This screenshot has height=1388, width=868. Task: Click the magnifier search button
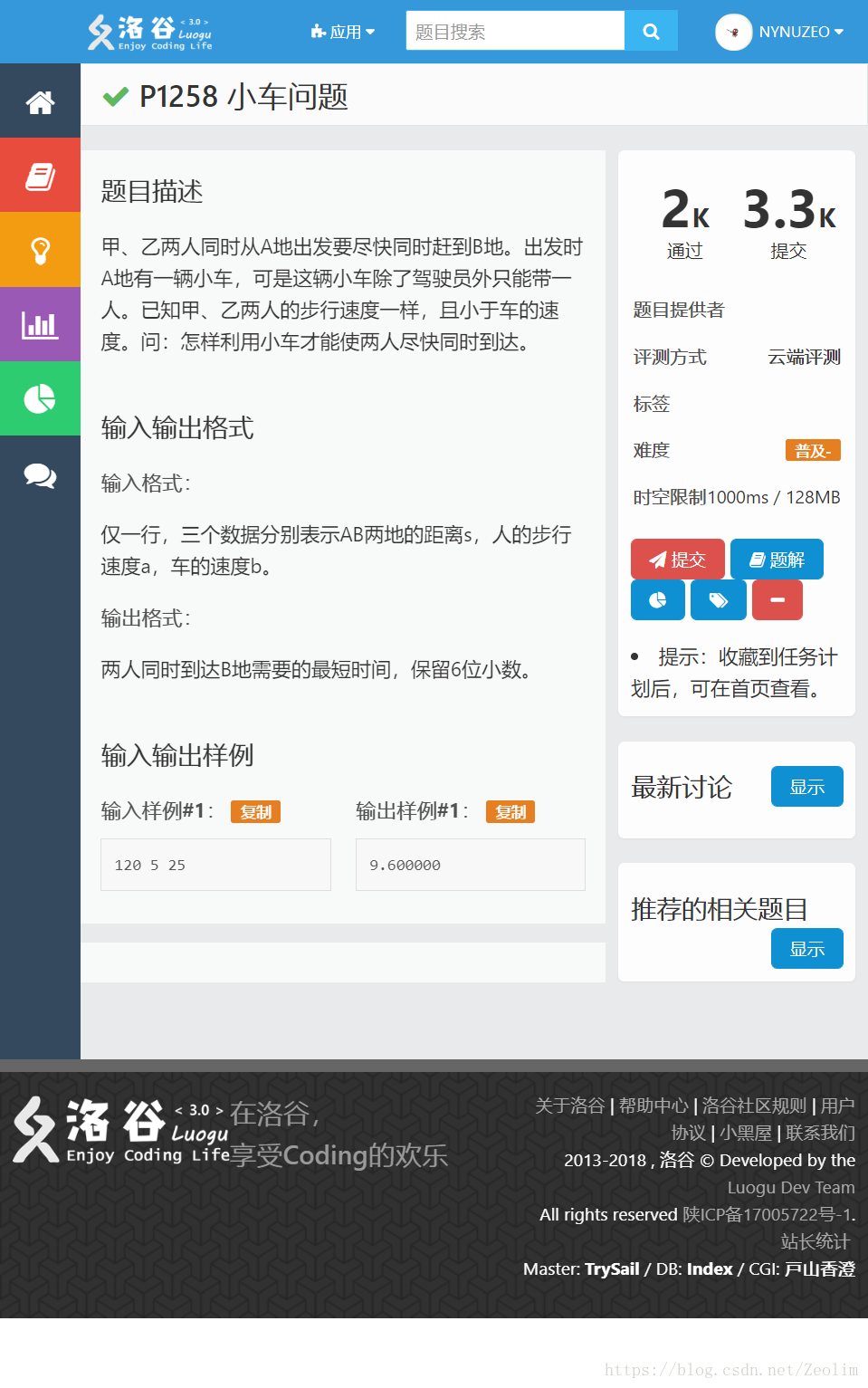tap(651, 31)
